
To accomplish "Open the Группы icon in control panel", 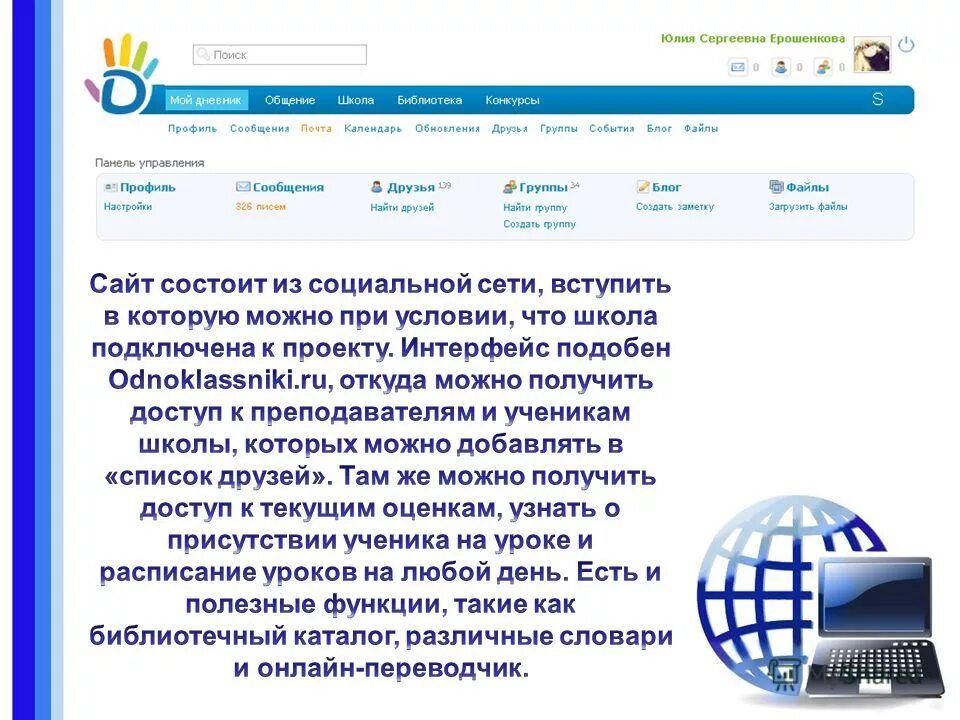I will coord(509,186).
